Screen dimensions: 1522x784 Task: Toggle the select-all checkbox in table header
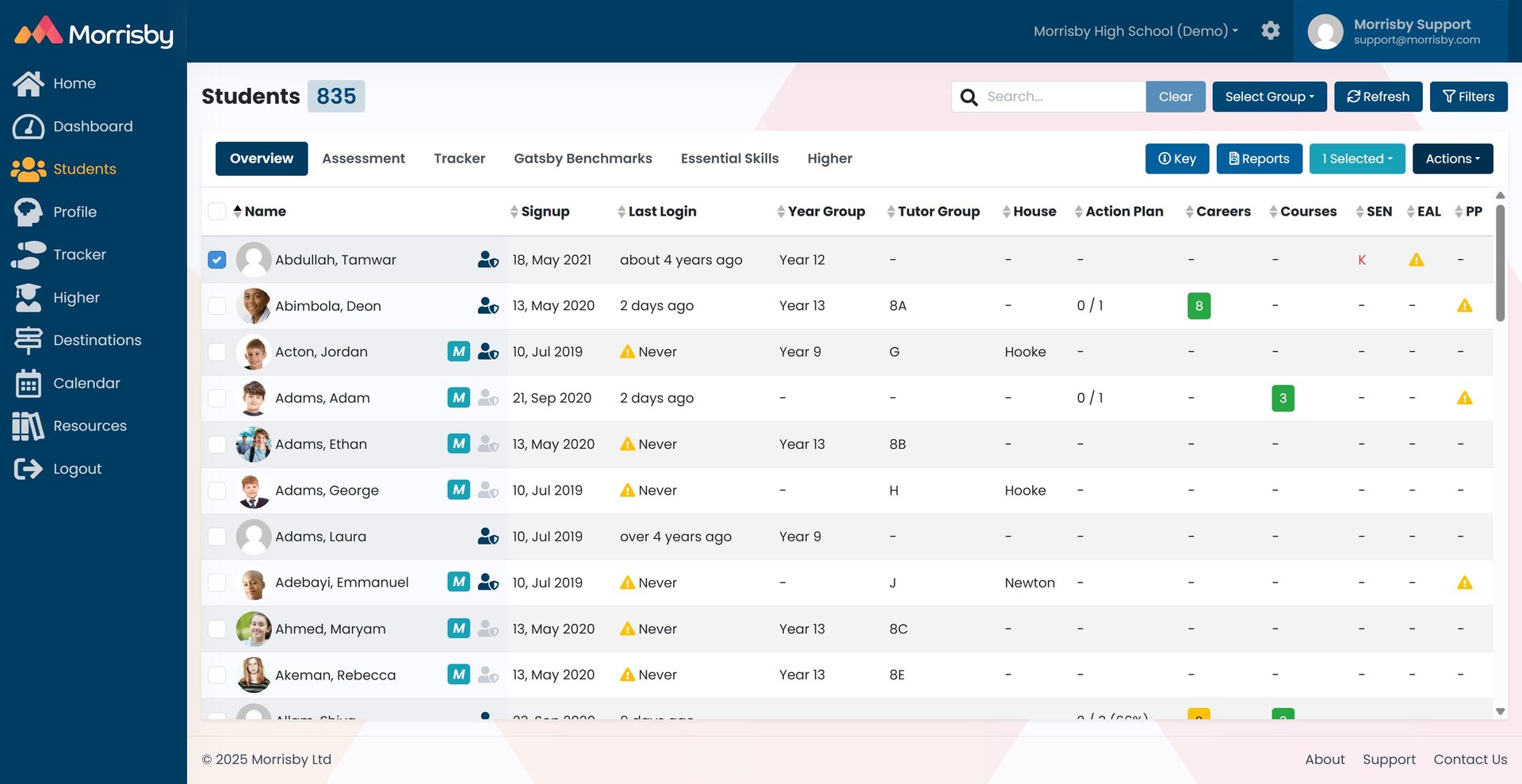217,212
